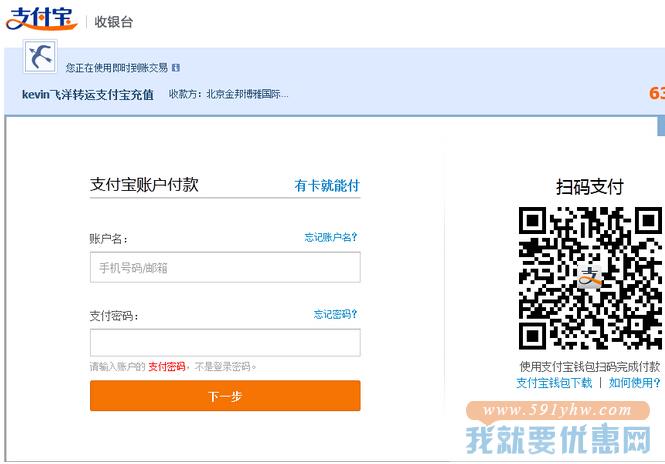Select the 支付宝账户付款 tab heading

pos(144,184)
